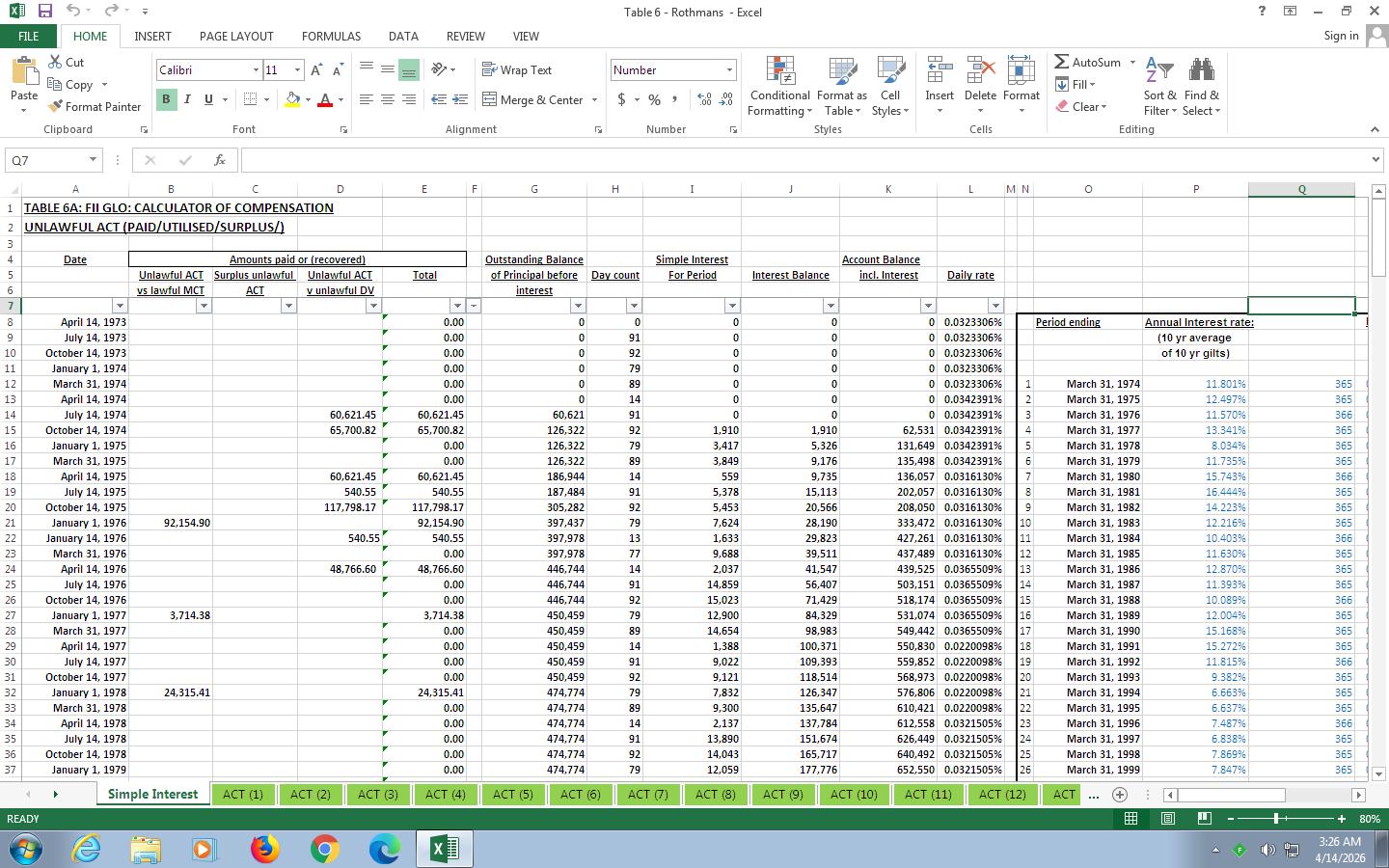Image resolution: width=1389 pixels, height=868 pixels.
Task: Click the Percent Style icon
Action: (654, 99)
